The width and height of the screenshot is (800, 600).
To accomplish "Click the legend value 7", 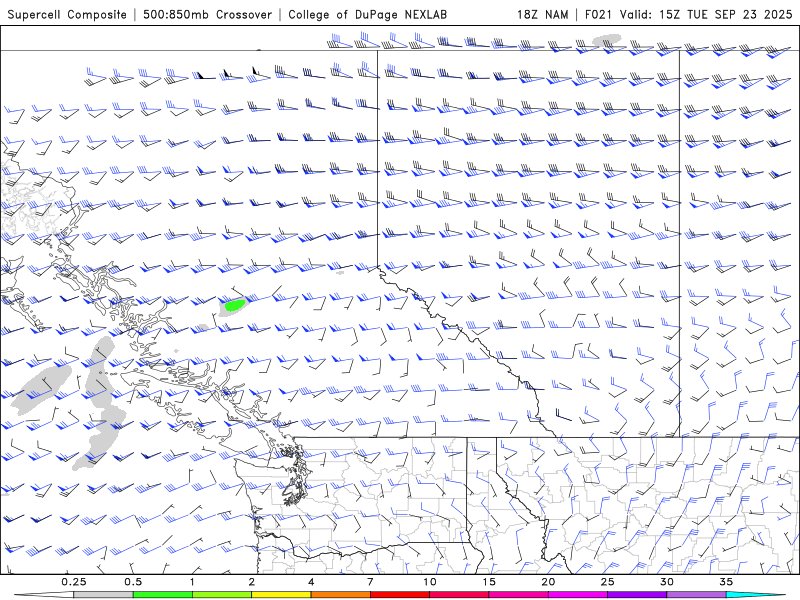I will click(370, 582).
